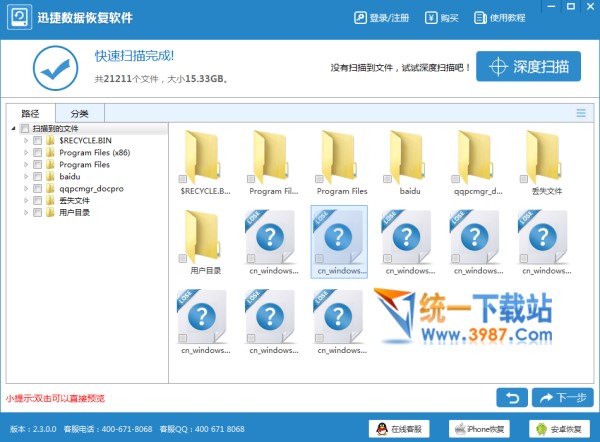
Task: Select $RECYCLE.BIN in the tree
Action: coord(85,140)
